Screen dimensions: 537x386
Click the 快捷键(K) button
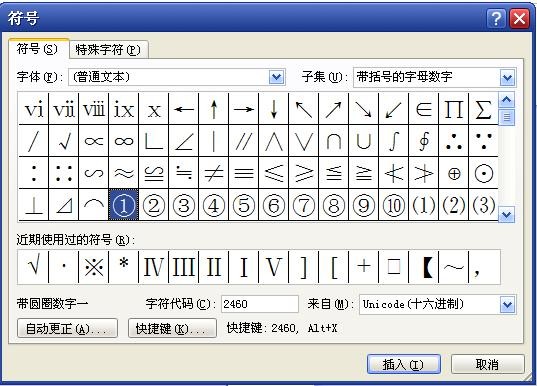172,328
